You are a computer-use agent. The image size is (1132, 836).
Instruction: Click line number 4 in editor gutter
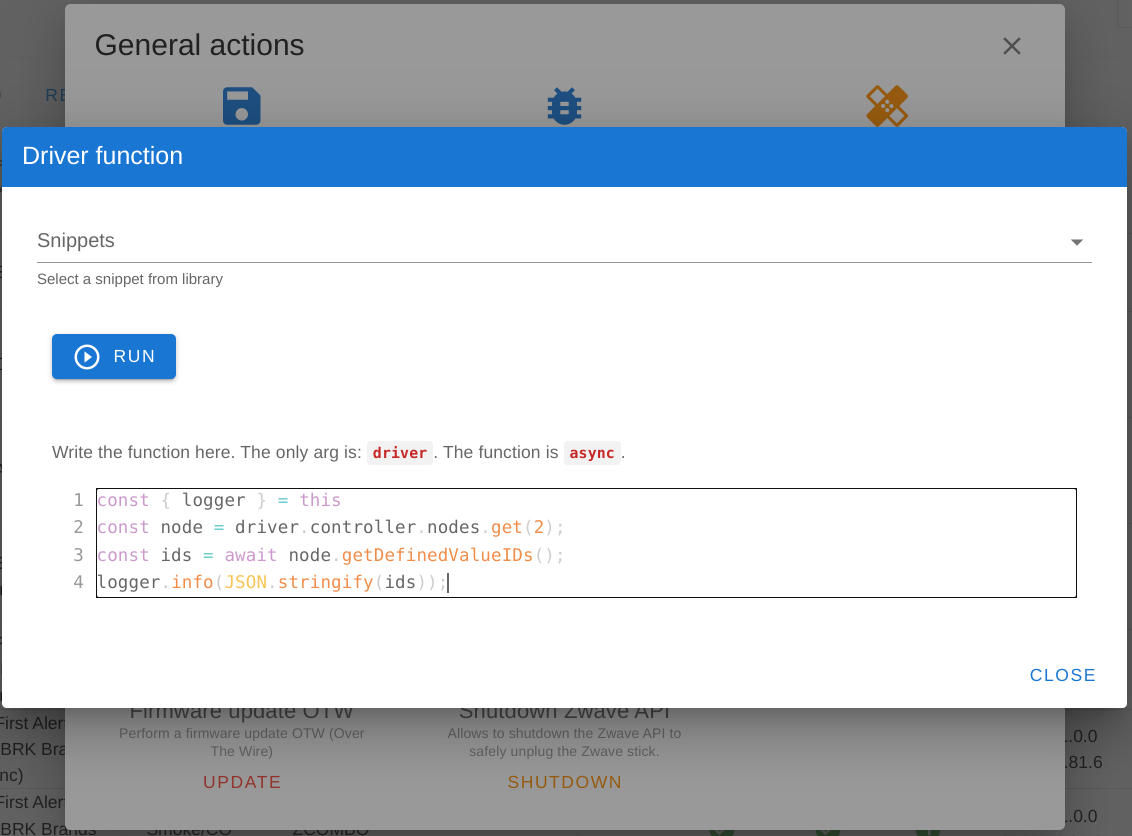click(79, 582)
